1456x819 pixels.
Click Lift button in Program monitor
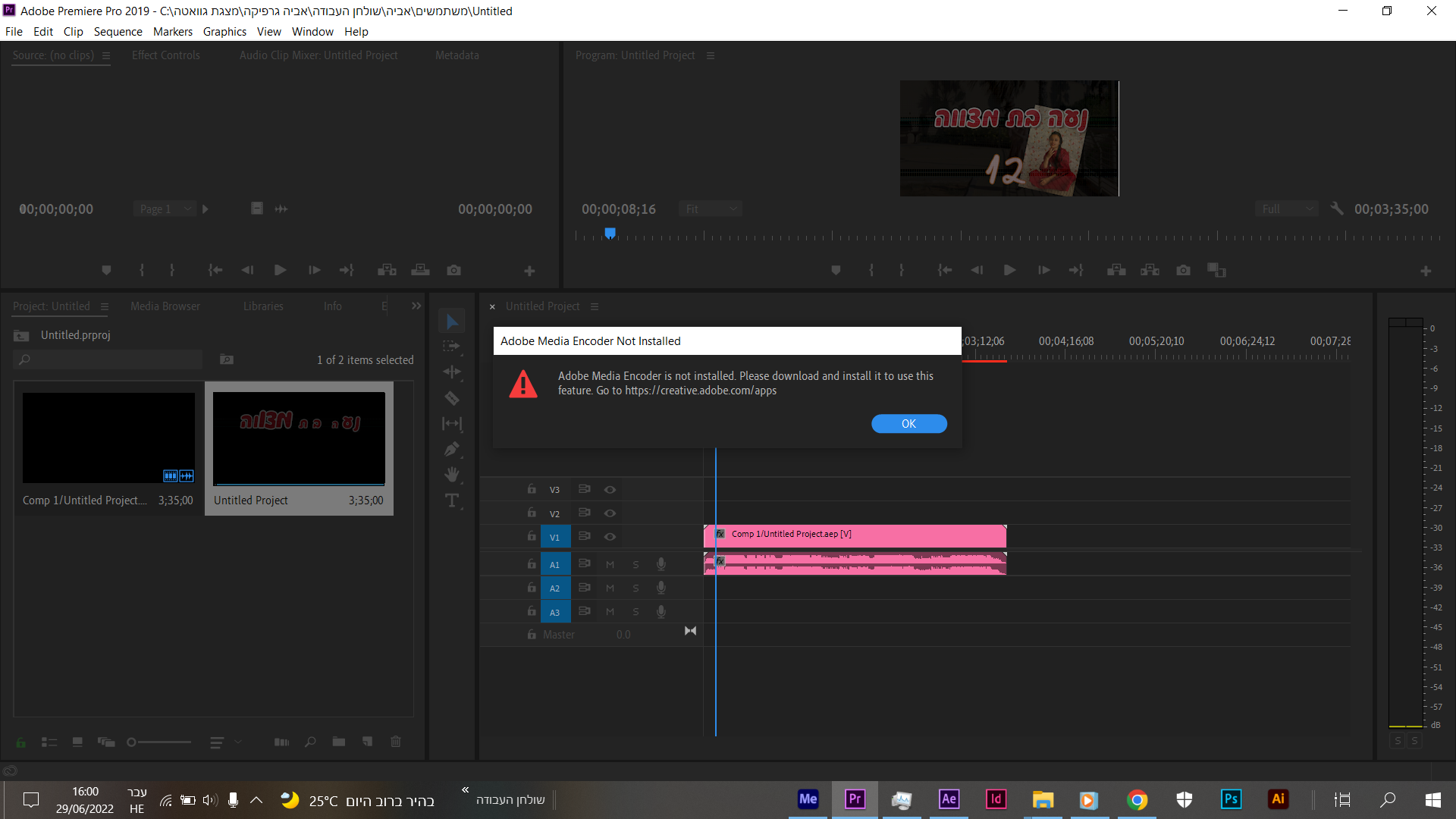click(x=1116, y=270)
